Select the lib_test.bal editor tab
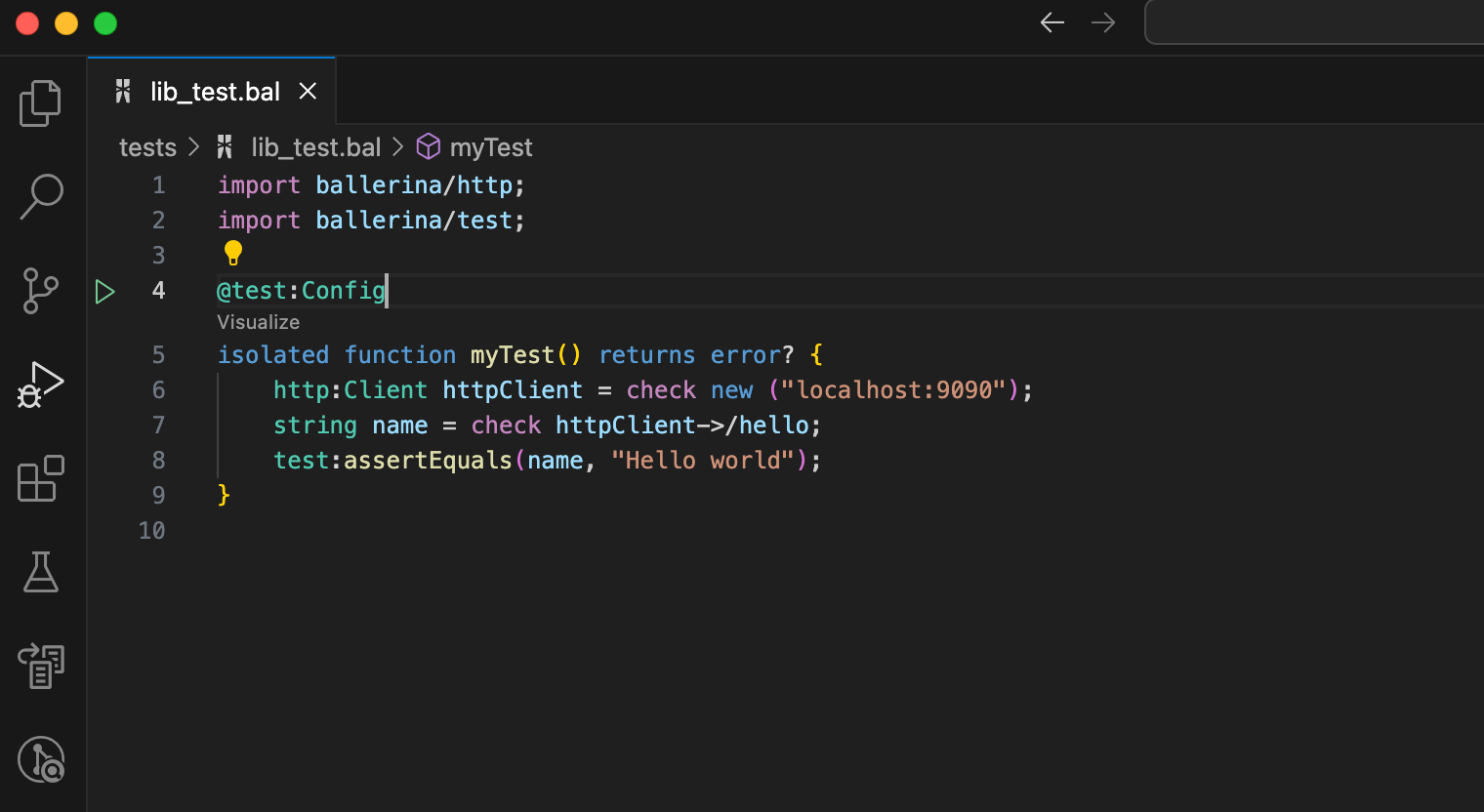1484x812 pixels. (212, 92)
